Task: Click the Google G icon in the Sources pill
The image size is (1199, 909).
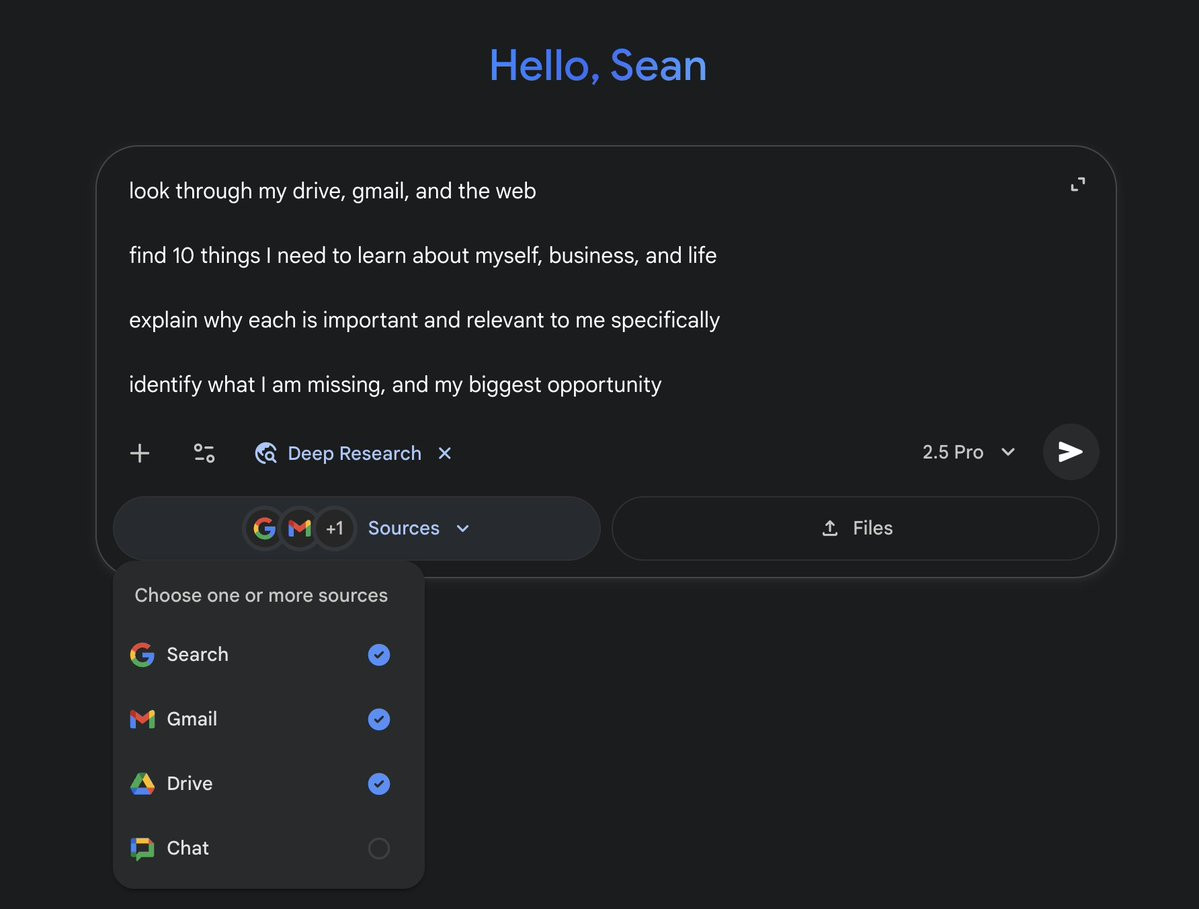Action: (x=264, y=528)
